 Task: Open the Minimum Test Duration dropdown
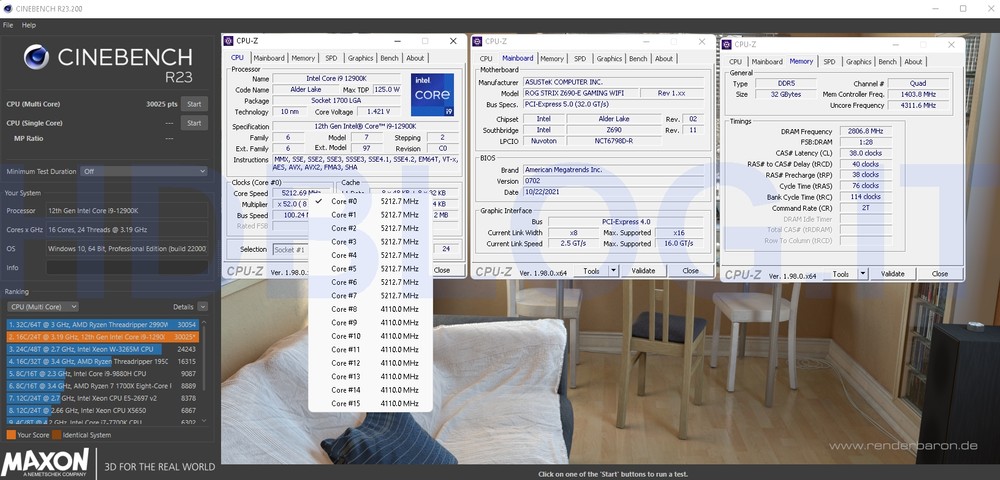[x=144, y=171]
